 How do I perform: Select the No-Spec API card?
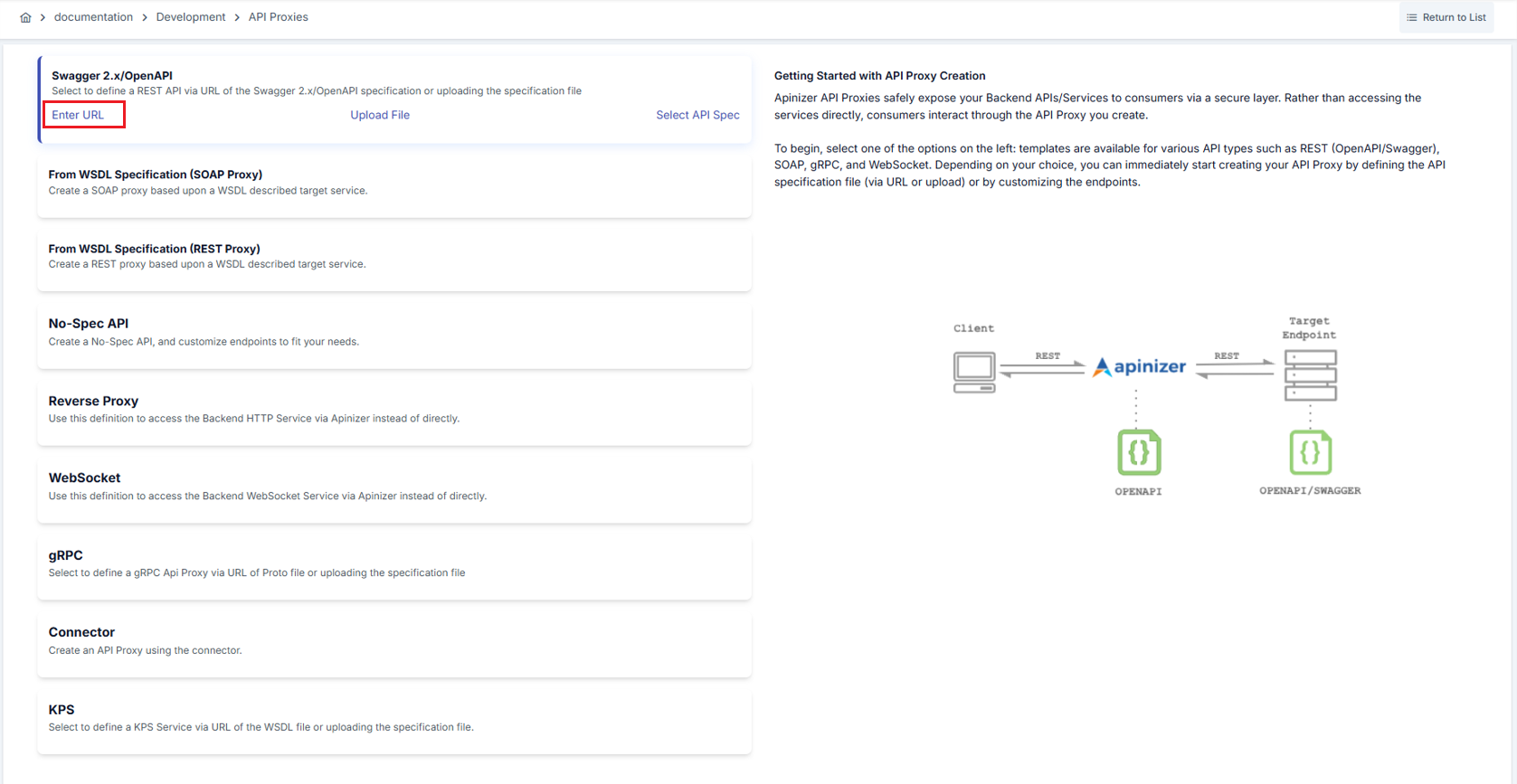point(394,336)
